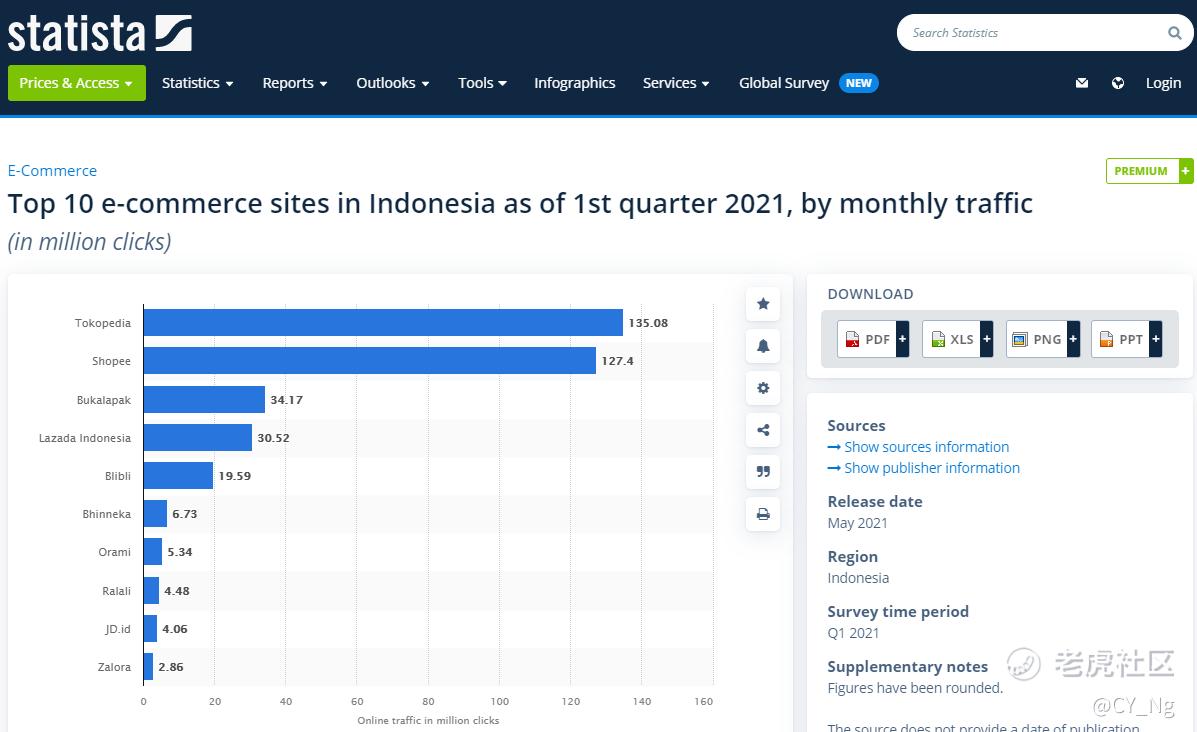1197x732 pixels.
Task: Click the JD.id label
Action: pyautogui.click(x=118, y=629)
